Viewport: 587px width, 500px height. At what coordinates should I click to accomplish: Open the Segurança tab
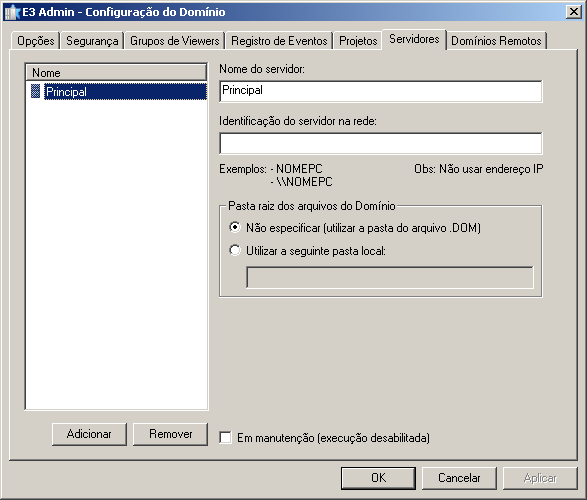92,40
